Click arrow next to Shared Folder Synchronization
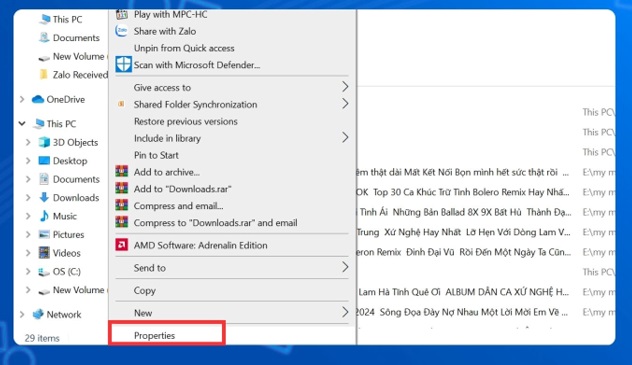 (x=345, y=104)
